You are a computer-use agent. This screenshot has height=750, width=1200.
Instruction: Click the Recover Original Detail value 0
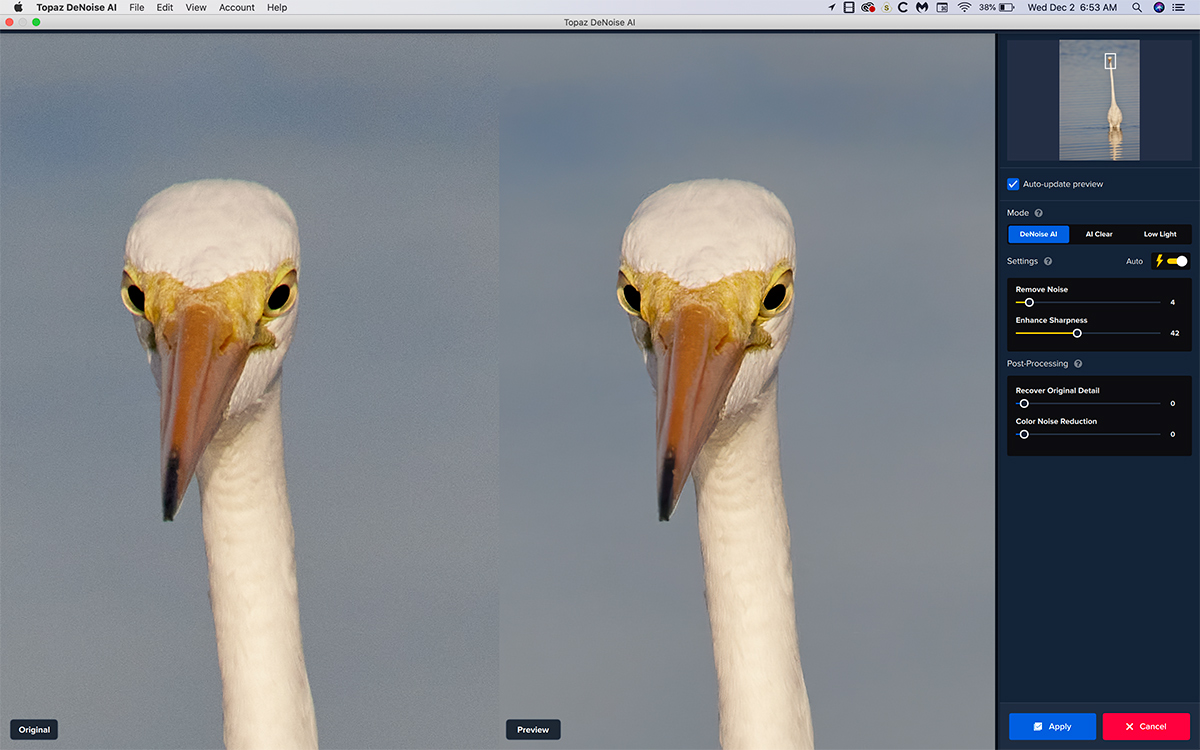[1173, 404]
